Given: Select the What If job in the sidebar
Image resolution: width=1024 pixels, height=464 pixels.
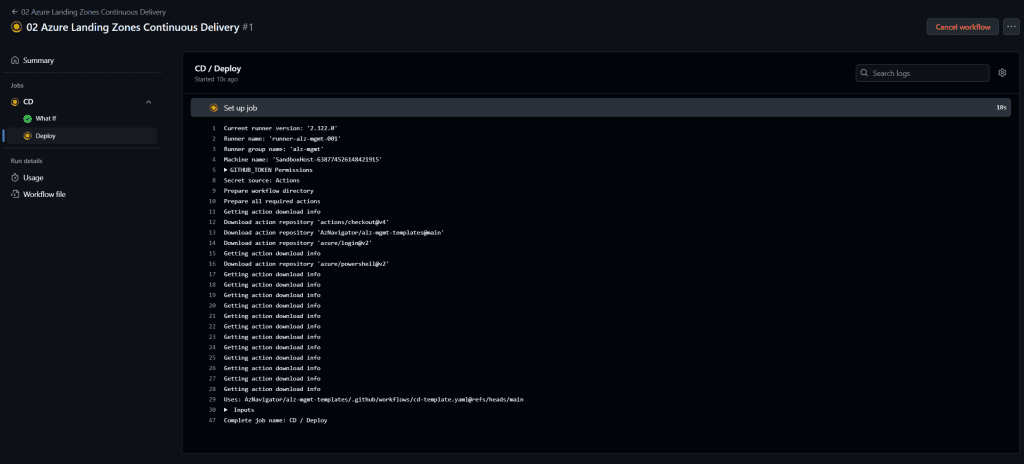Looking at the screenshot, I should pos(47,118).
